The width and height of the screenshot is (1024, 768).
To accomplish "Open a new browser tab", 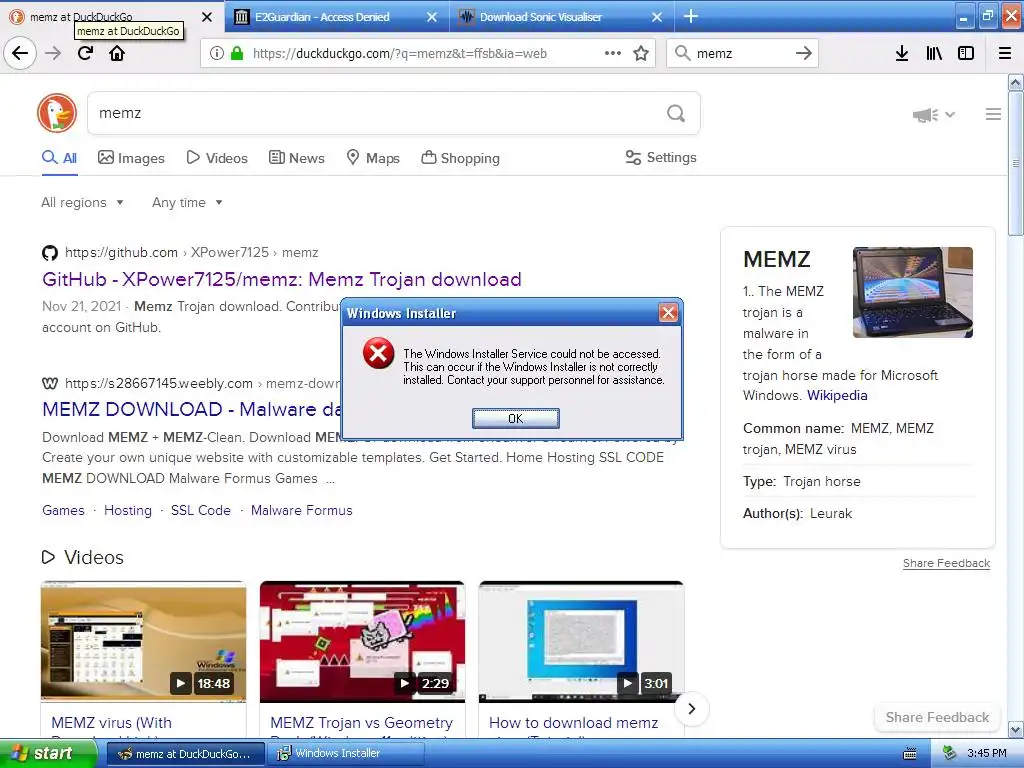I will [691, 16].
